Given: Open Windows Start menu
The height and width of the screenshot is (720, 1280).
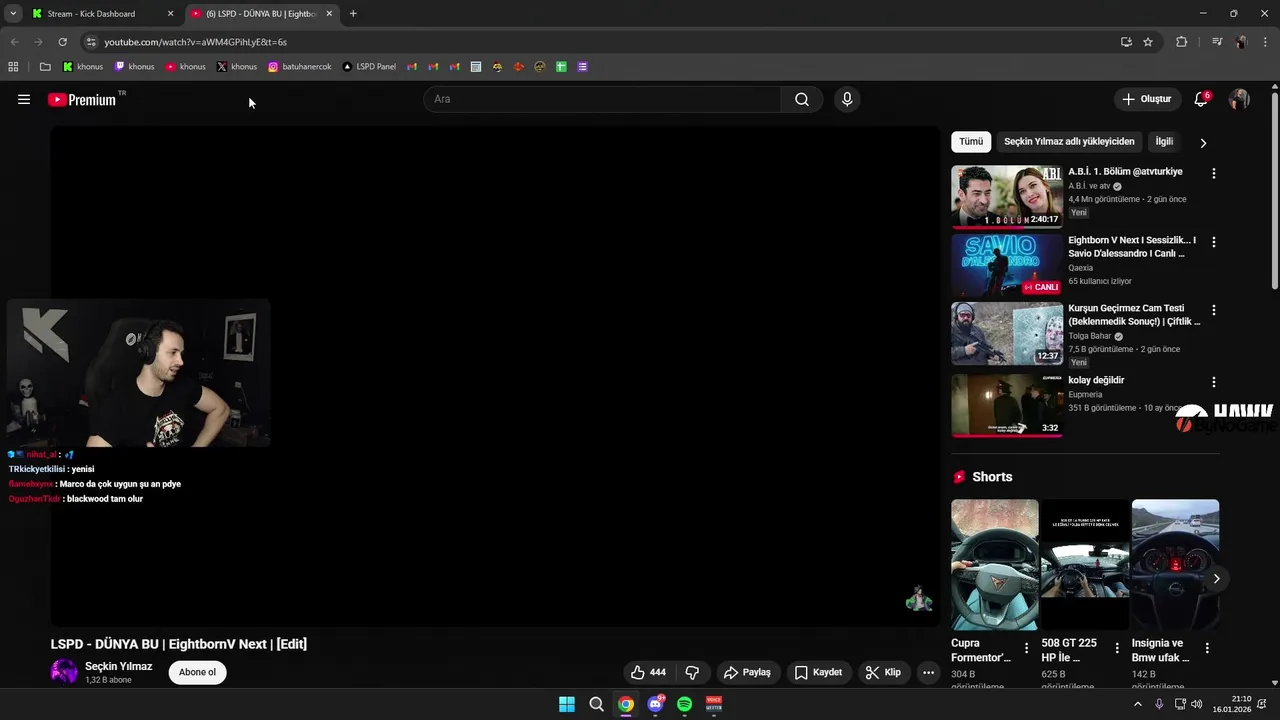Looking at the screenshot, I should 567,704.
